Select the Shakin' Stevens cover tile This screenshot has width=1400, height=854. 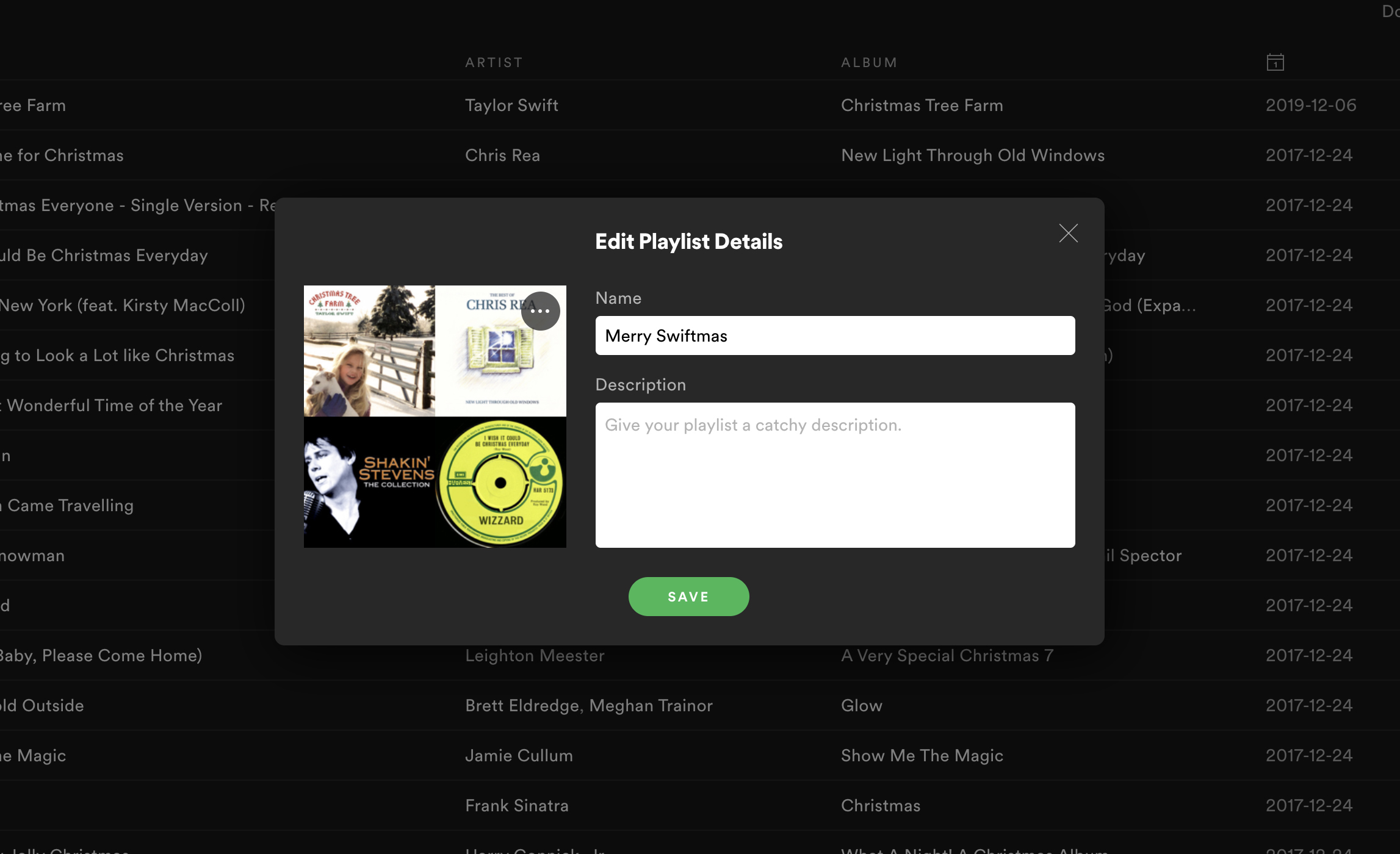[369, 482]
